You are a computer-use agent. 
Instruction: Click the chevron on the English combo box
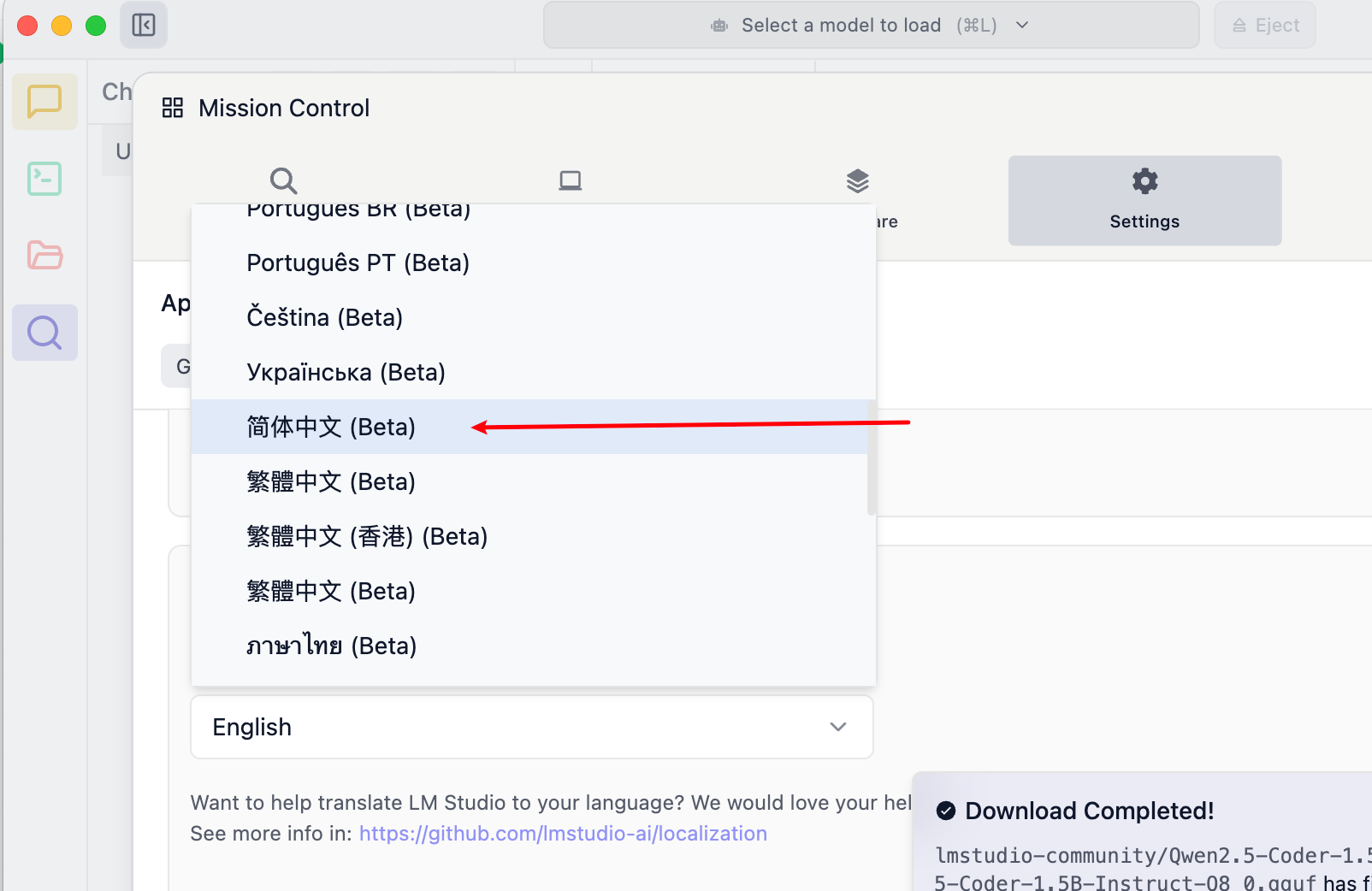pos(838,727)
